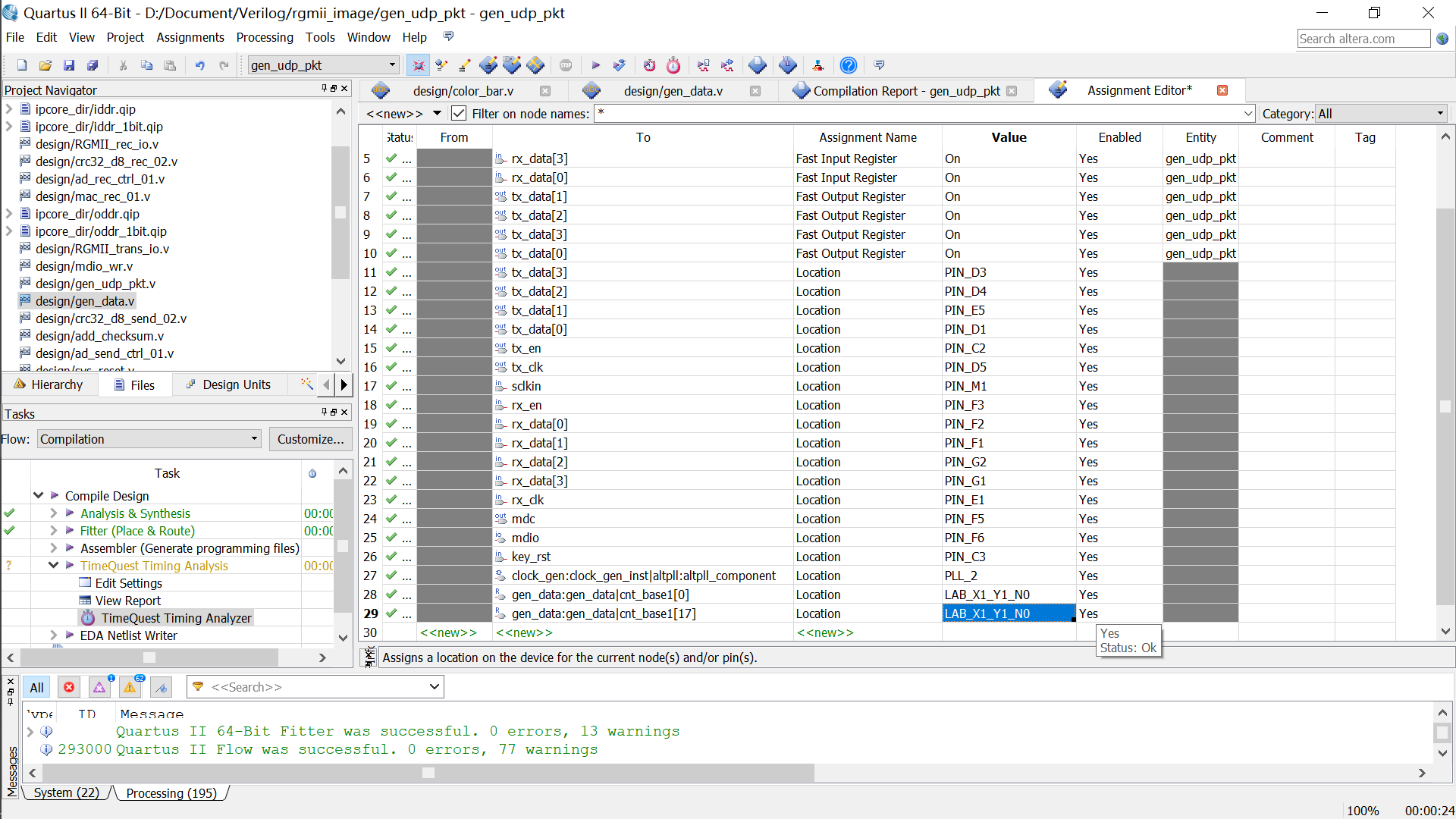Image resolution: width=1456 pixels, height=819 pixels.
Task: Toggle Filter on node names checkbox
Action: point(459,114)
